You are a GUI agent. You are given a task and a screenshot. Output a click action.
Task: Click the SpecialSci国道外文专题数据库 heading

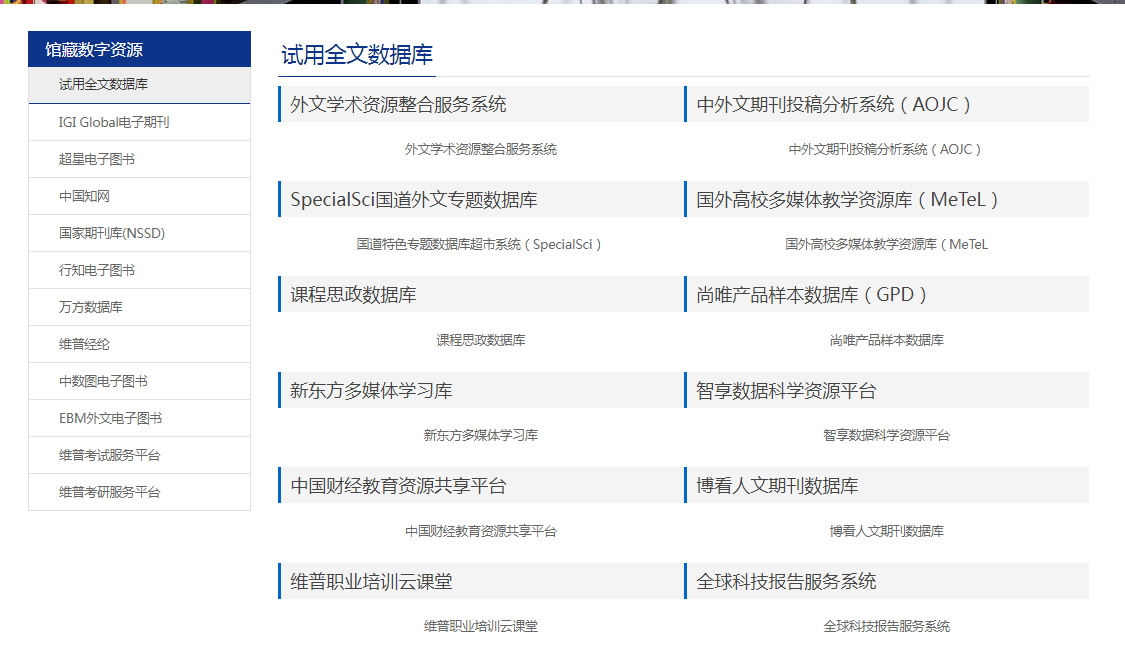click(414, 199)
